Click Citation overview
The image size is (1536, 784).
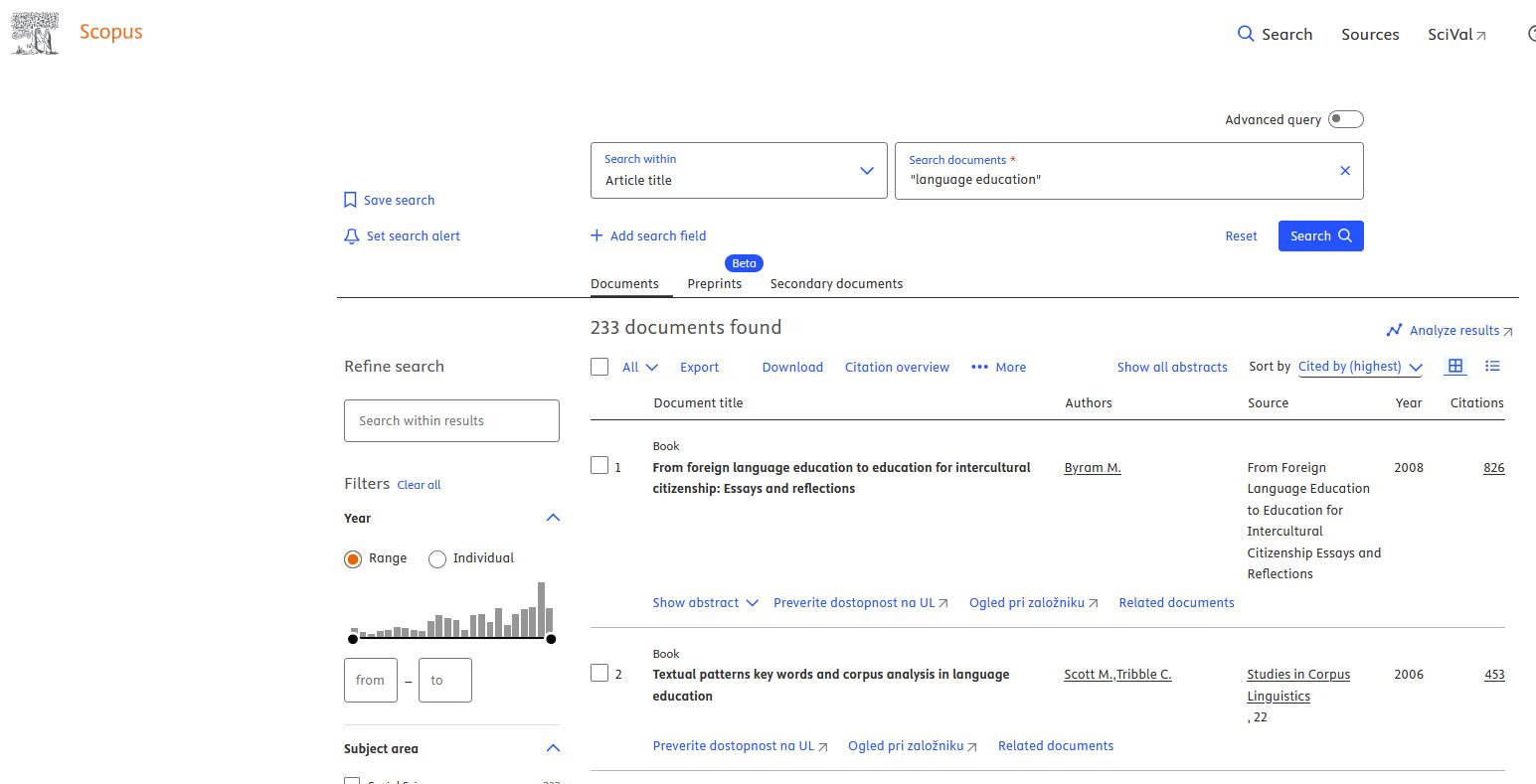[x=897, y=367]
